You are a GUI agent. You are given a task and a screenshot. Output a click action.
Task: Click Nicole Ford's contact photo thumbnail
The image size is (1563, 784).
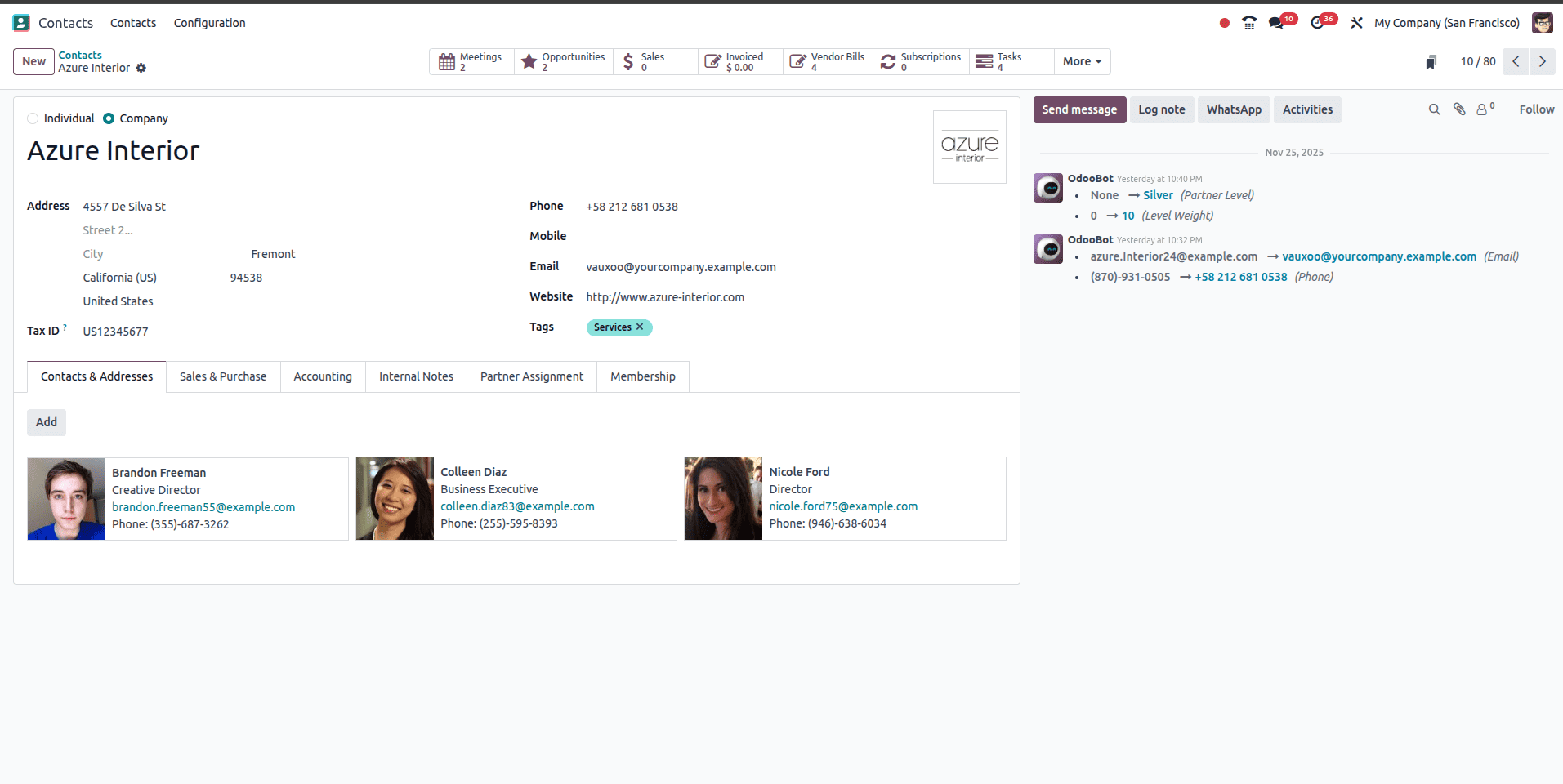722,498
